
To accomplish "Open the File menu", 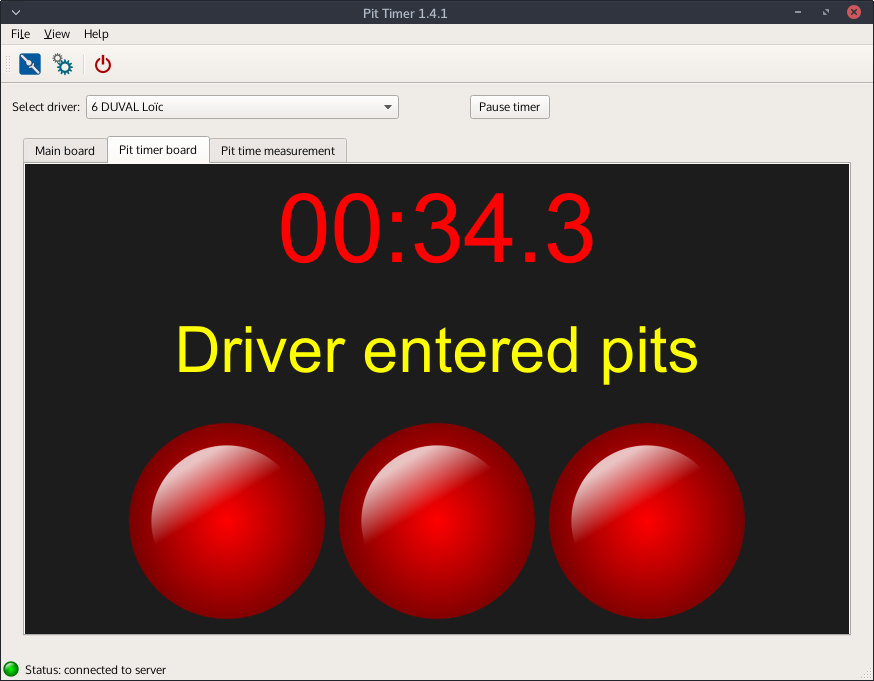I will (x=20, y=34).
